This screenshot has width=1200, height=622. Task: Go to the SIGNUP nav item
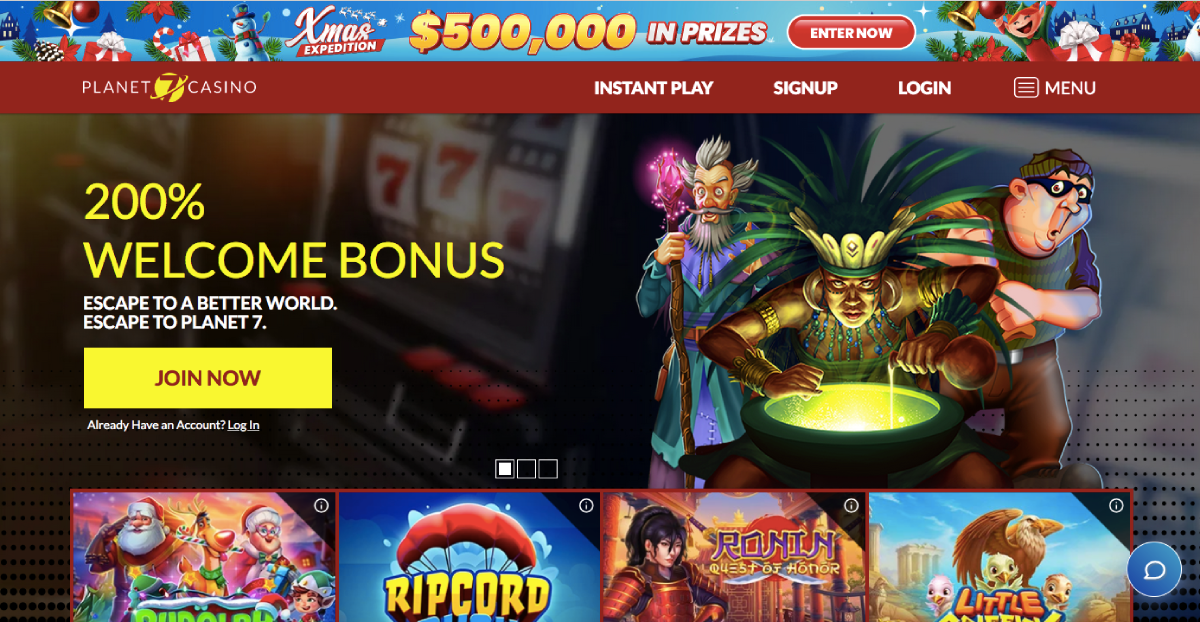pos(805,88)
